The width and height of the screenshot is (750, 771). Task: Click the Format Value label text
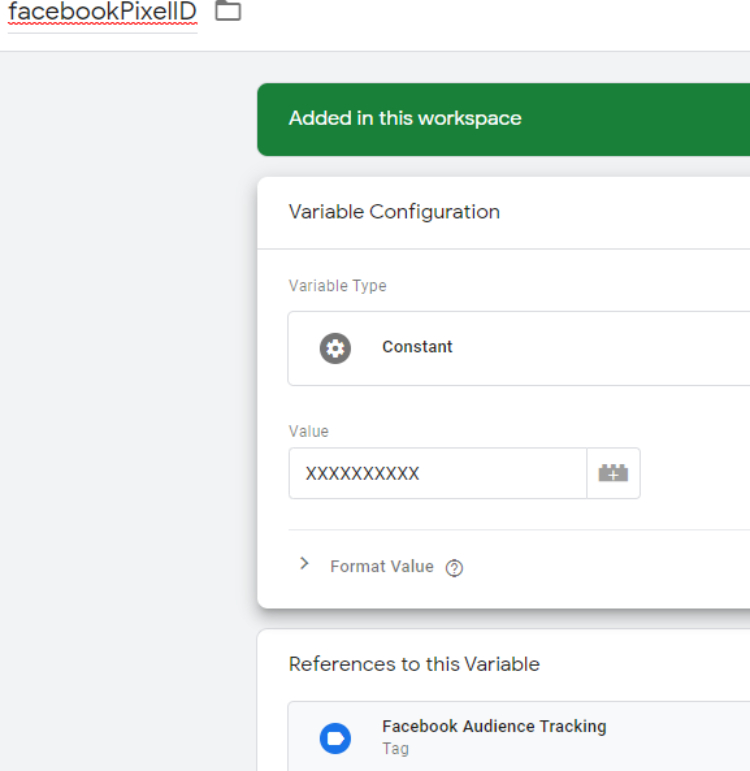coord(381,566)
